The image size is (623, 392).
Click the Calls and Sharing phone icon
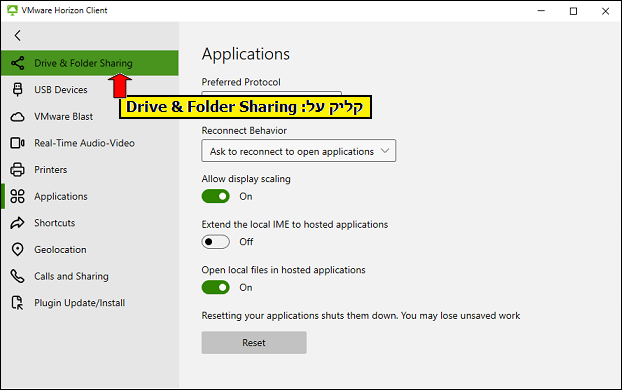17,276
